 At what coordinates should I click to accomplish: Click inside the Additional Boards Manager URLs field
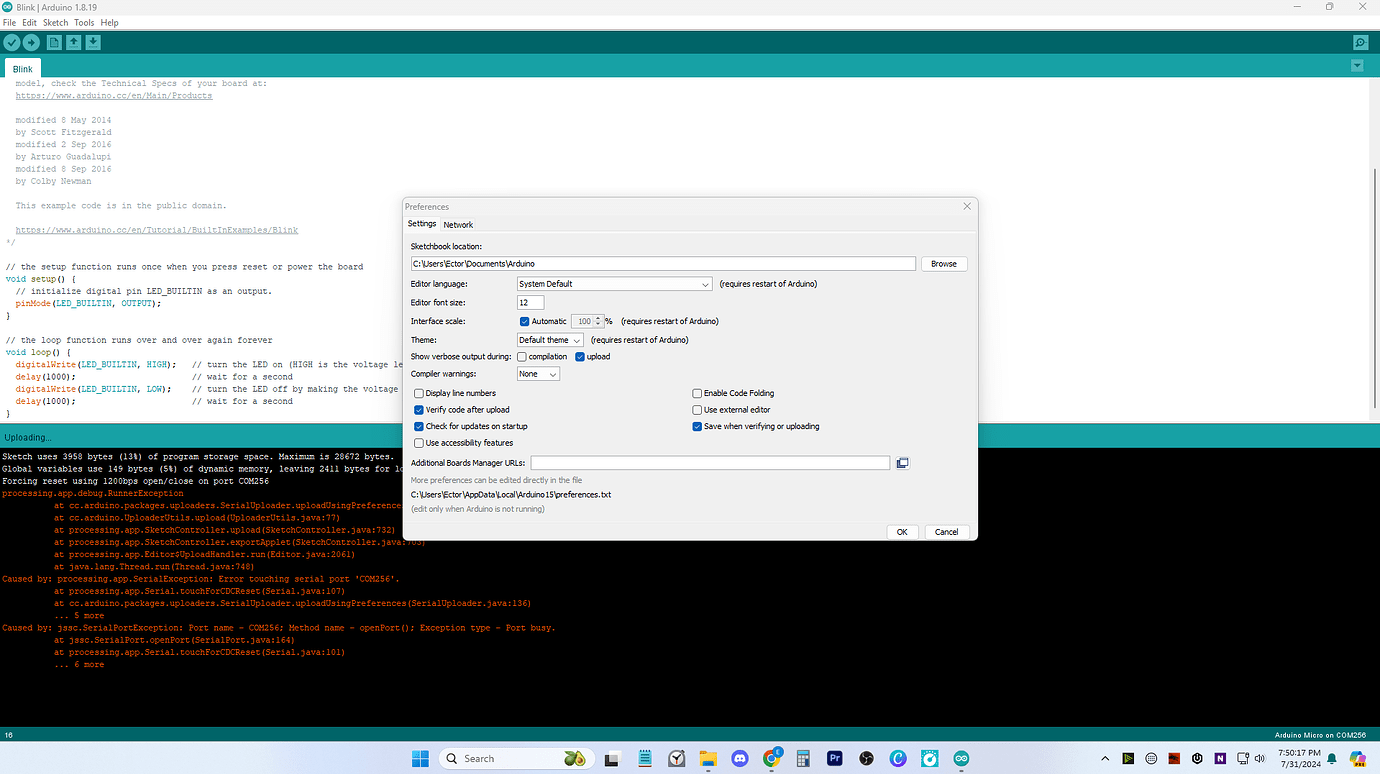(710, 462)
